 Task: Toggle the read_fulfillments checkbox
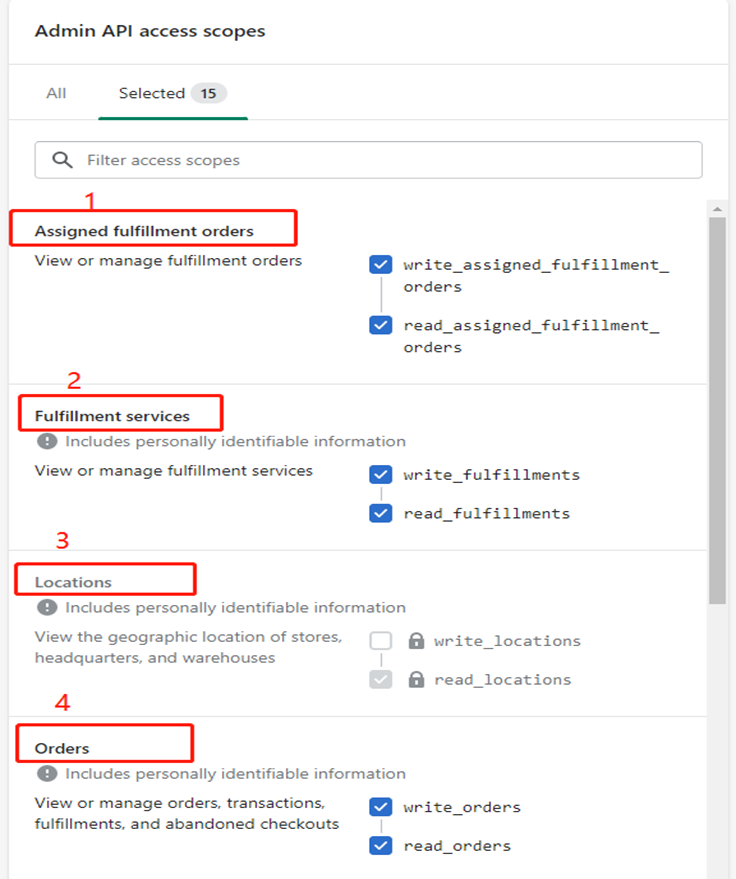[381, 513]
